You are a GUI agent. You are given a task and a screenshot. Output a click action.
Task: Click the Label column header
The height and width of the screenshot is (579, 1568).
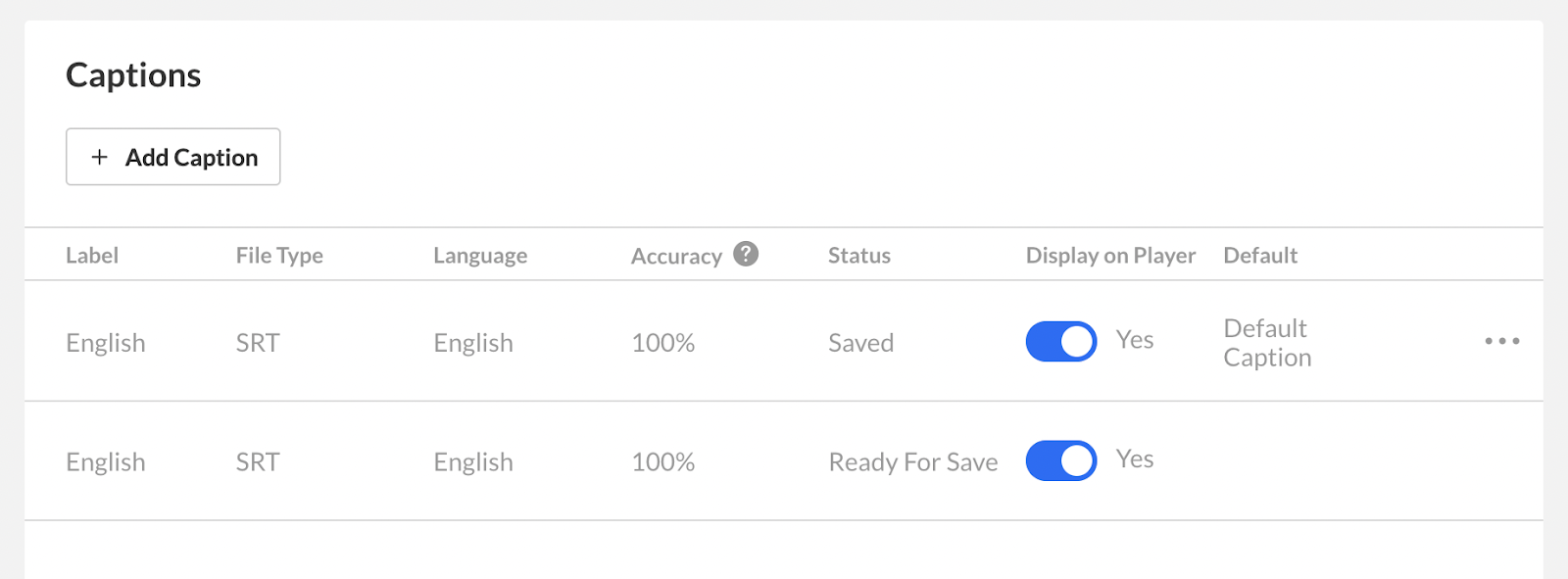[x=92, y=256]
